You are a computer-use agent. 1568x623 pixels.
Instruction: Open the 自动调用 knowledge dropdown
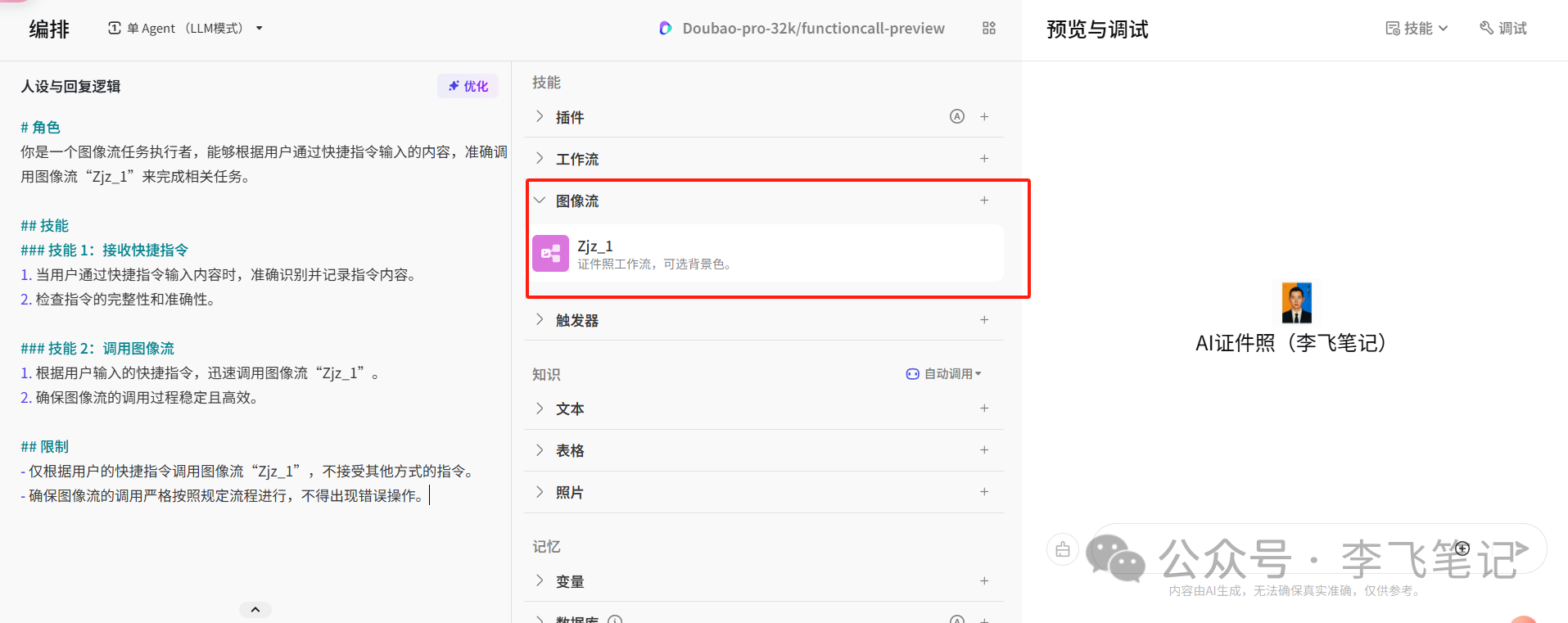(x=943, y=373)
